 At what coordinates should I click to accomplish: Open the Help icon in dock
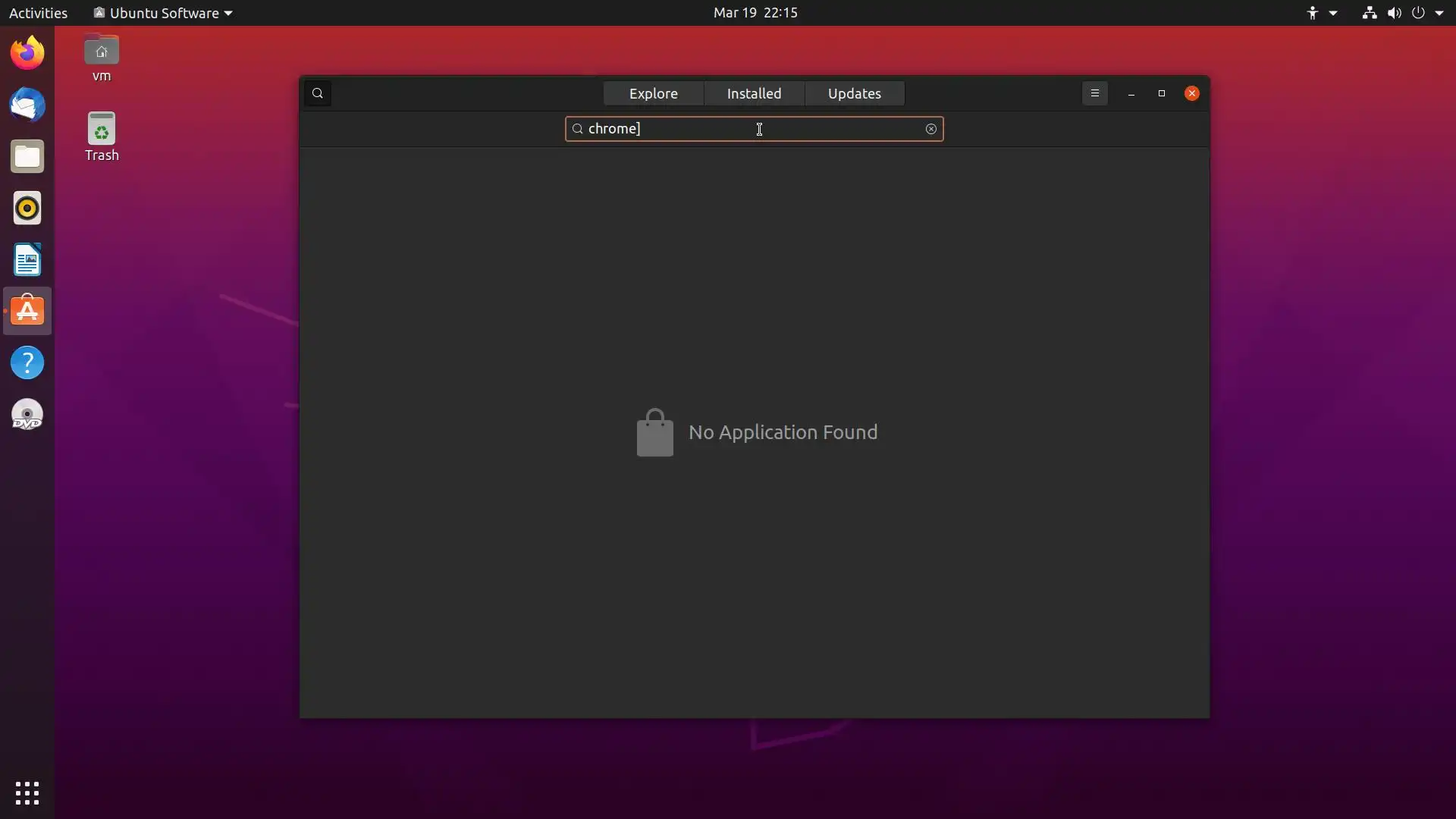point(27,362)
